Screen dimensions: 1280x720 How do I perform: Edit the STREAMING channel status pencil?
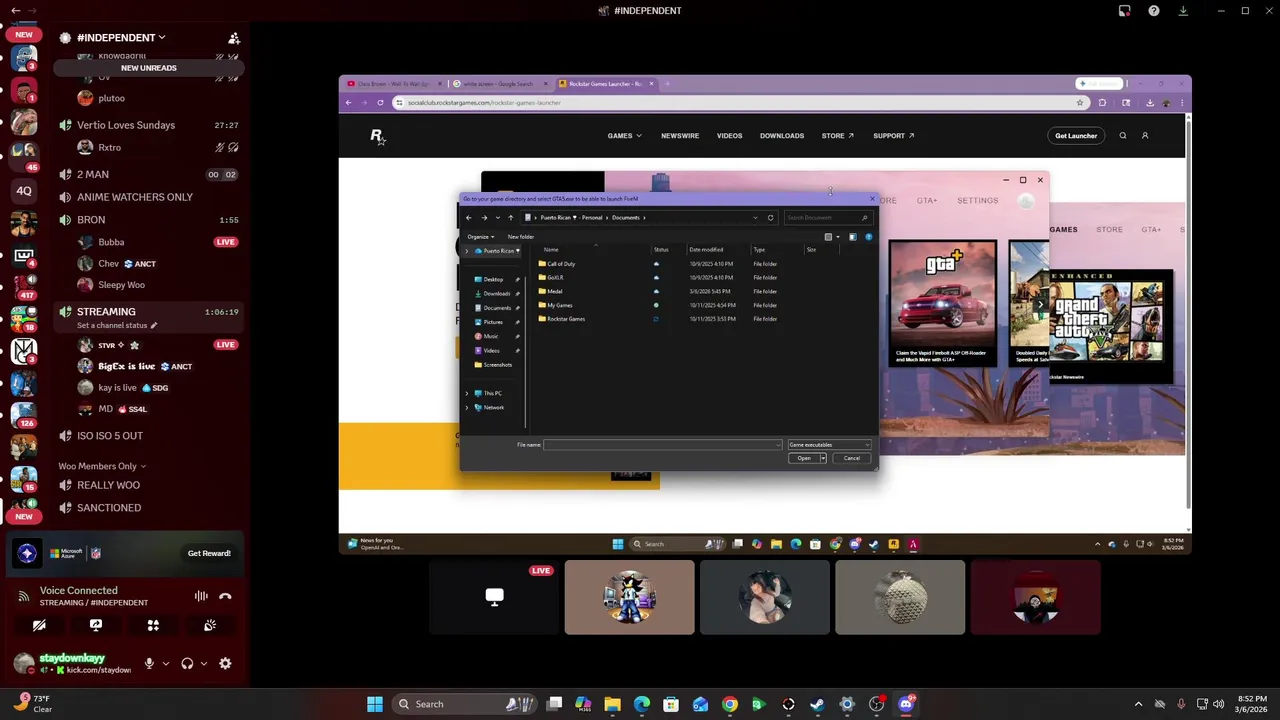[154, 325]
